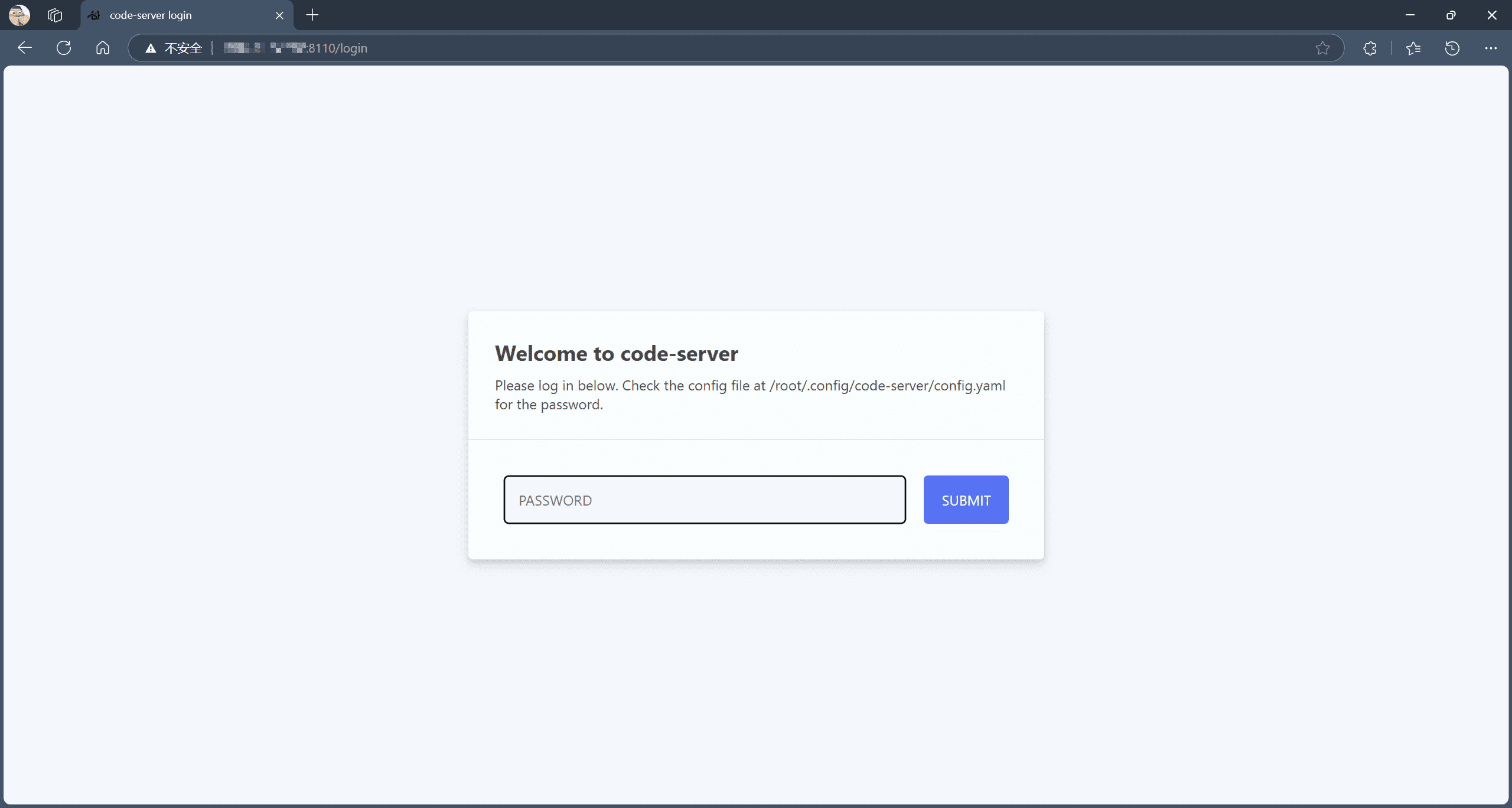Bookmark this page with the star icon
This screenshot has height=808, width=1512.
coord(1322,48)
